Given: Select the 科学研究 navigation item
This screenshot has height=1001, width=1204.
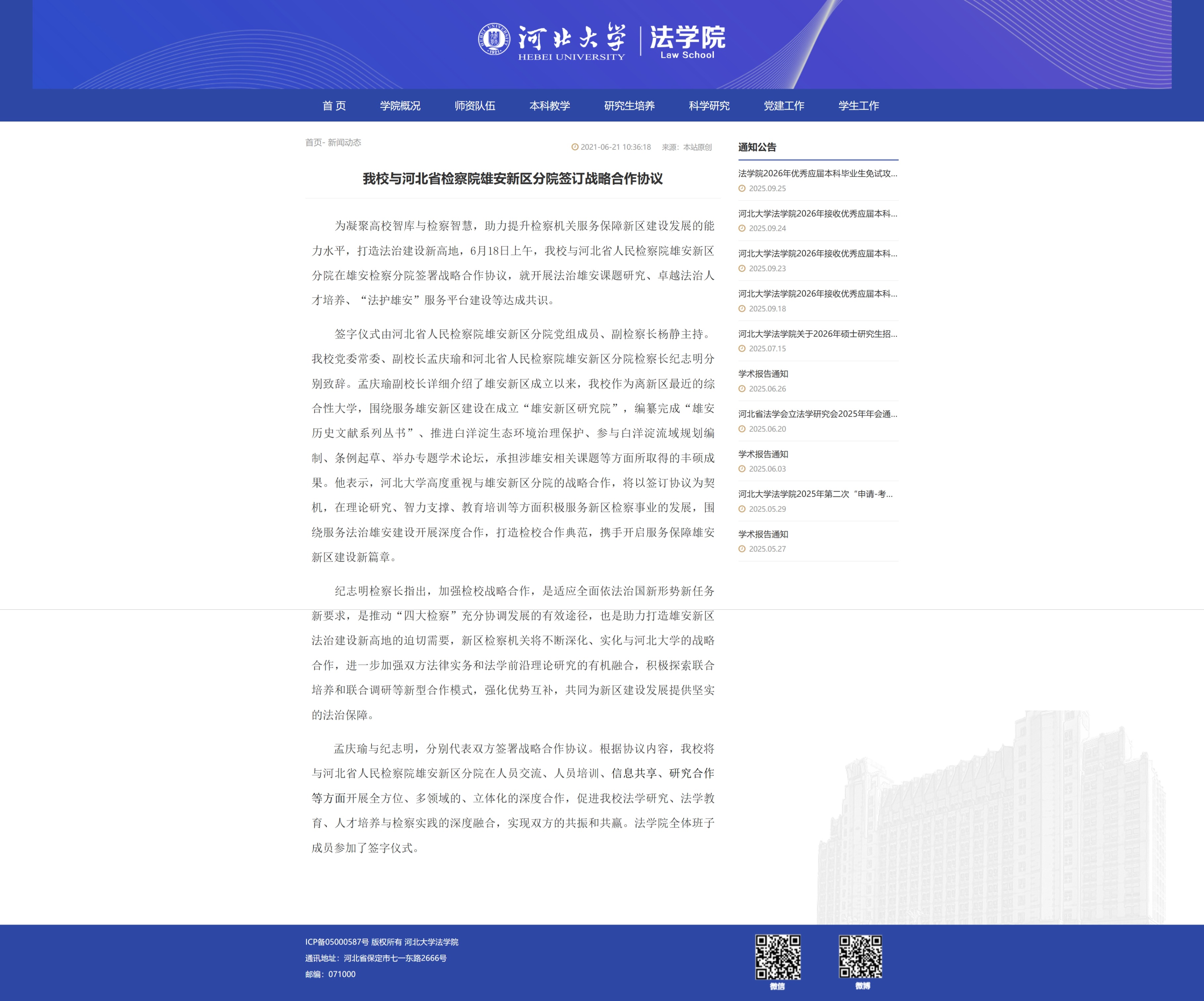Looking at the screenshot, I should [x=709, y=106].
